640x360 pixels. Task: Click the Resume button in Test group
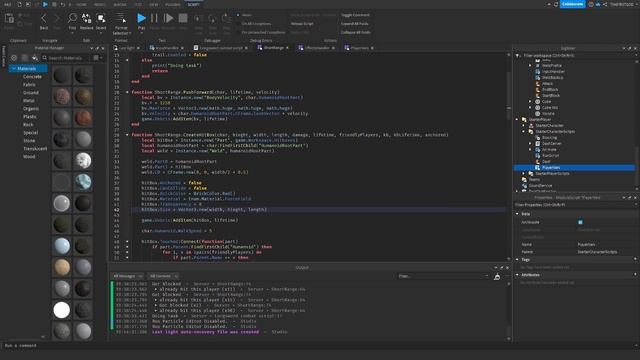(x=168, y=18)
